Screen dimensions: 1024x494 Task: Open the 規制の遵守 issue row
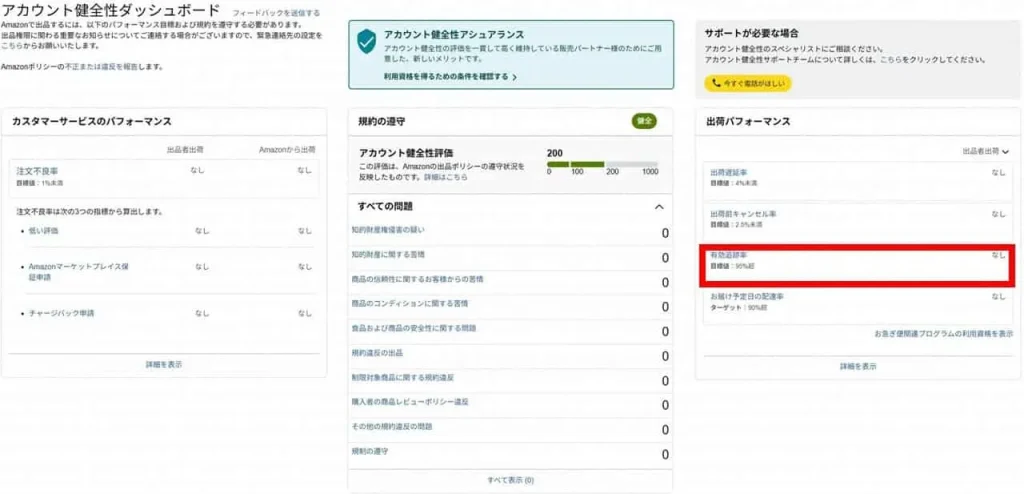511,455
